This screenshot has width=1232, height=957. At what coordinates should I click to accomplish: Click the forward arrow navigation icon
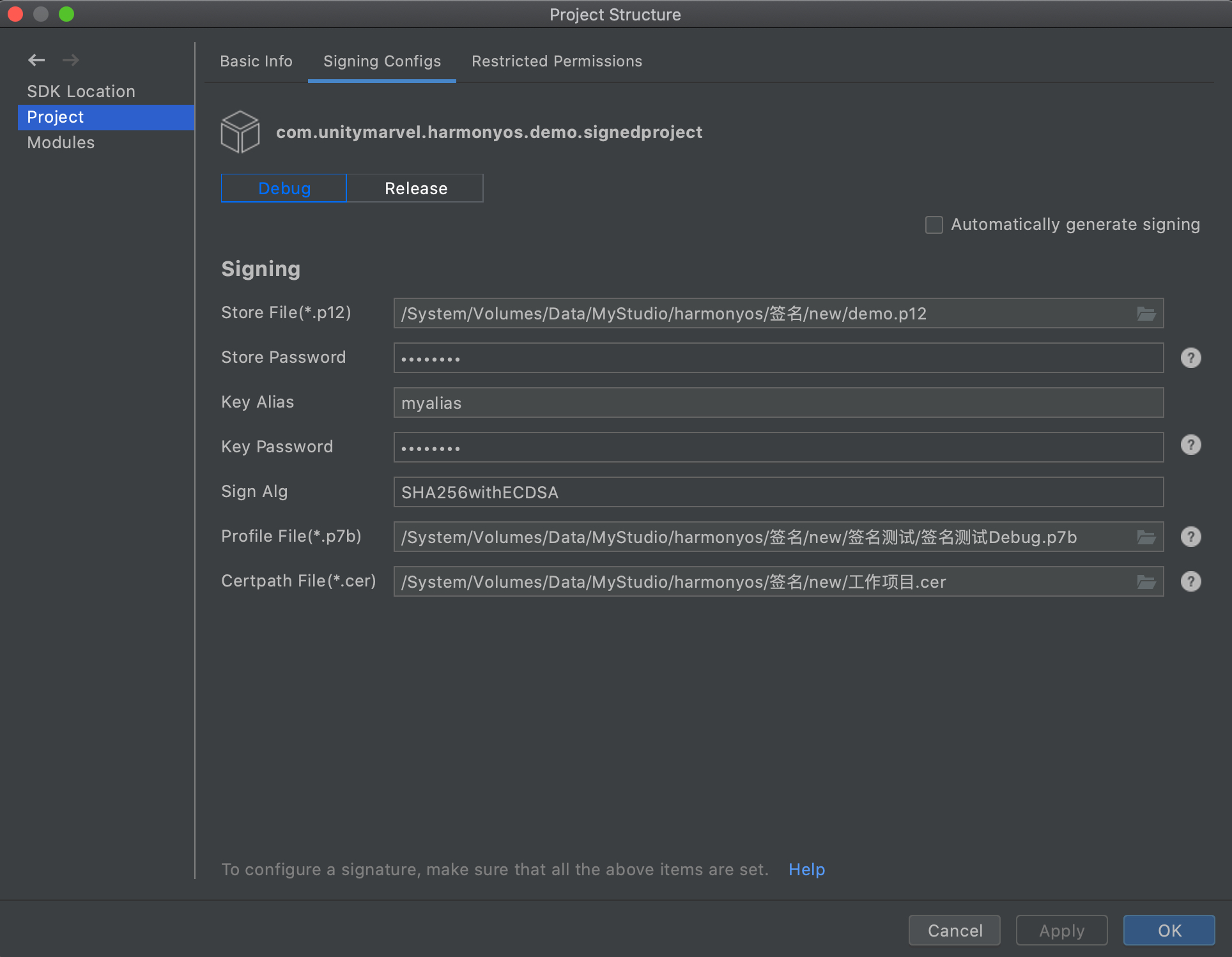tap(70, 60)
